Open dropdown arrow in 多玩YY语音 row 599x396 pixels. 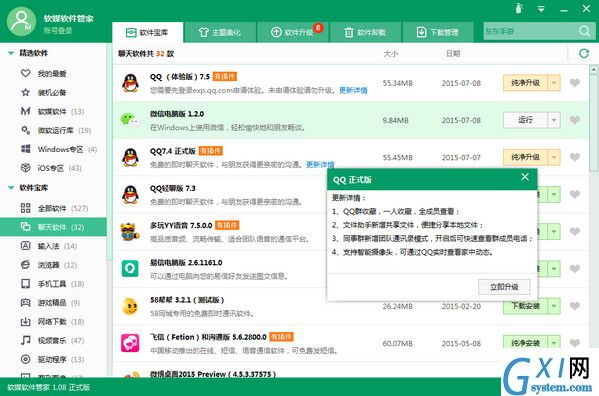(554, 231)
